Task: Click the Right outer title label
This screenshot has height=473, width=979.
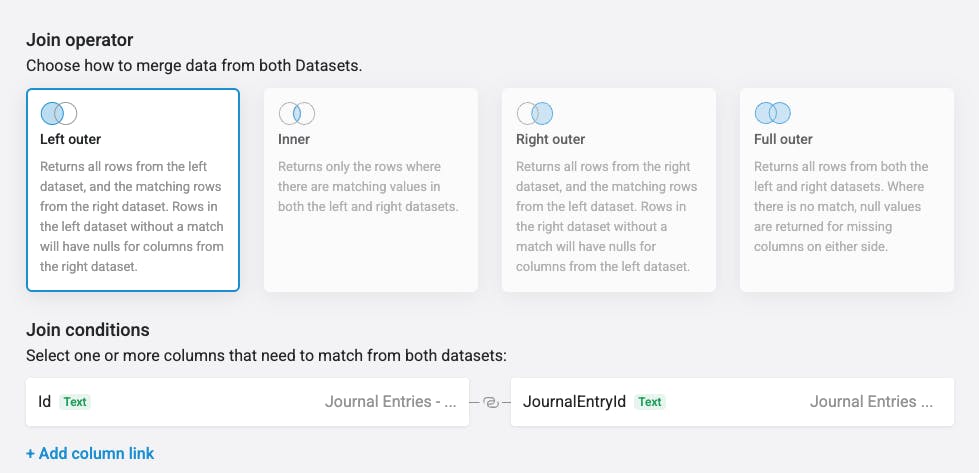Action: point(550,139)
